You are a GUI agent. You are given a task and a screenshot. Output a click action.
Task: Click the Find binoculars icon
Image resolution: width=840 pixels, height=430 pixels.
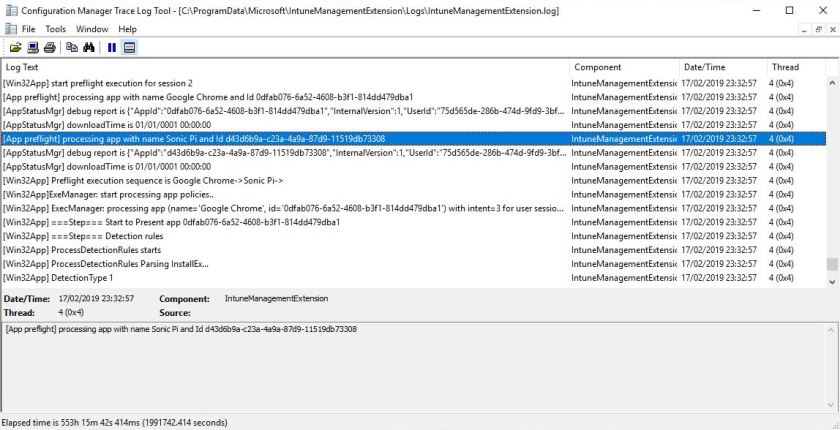[89, 47]
